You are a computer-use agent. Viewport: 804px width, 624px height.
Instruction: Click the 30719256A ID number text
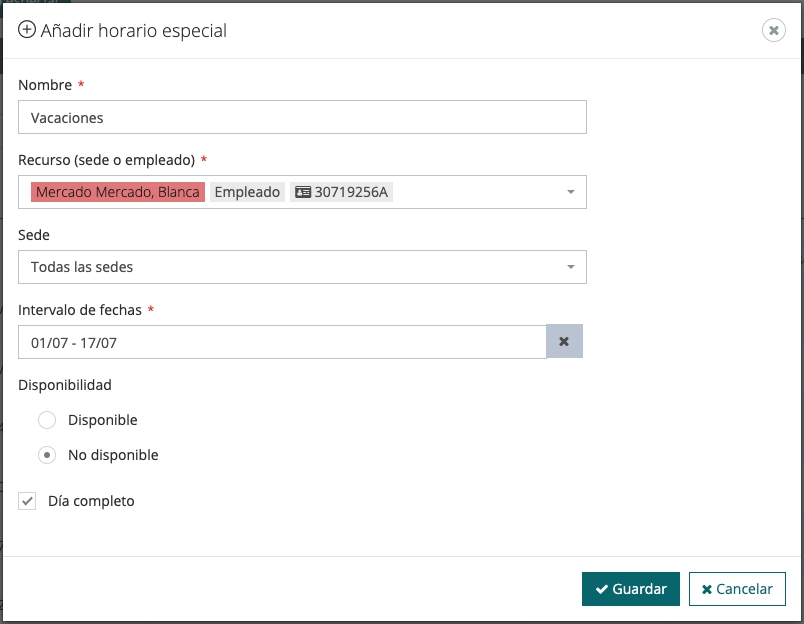point(351,192)
